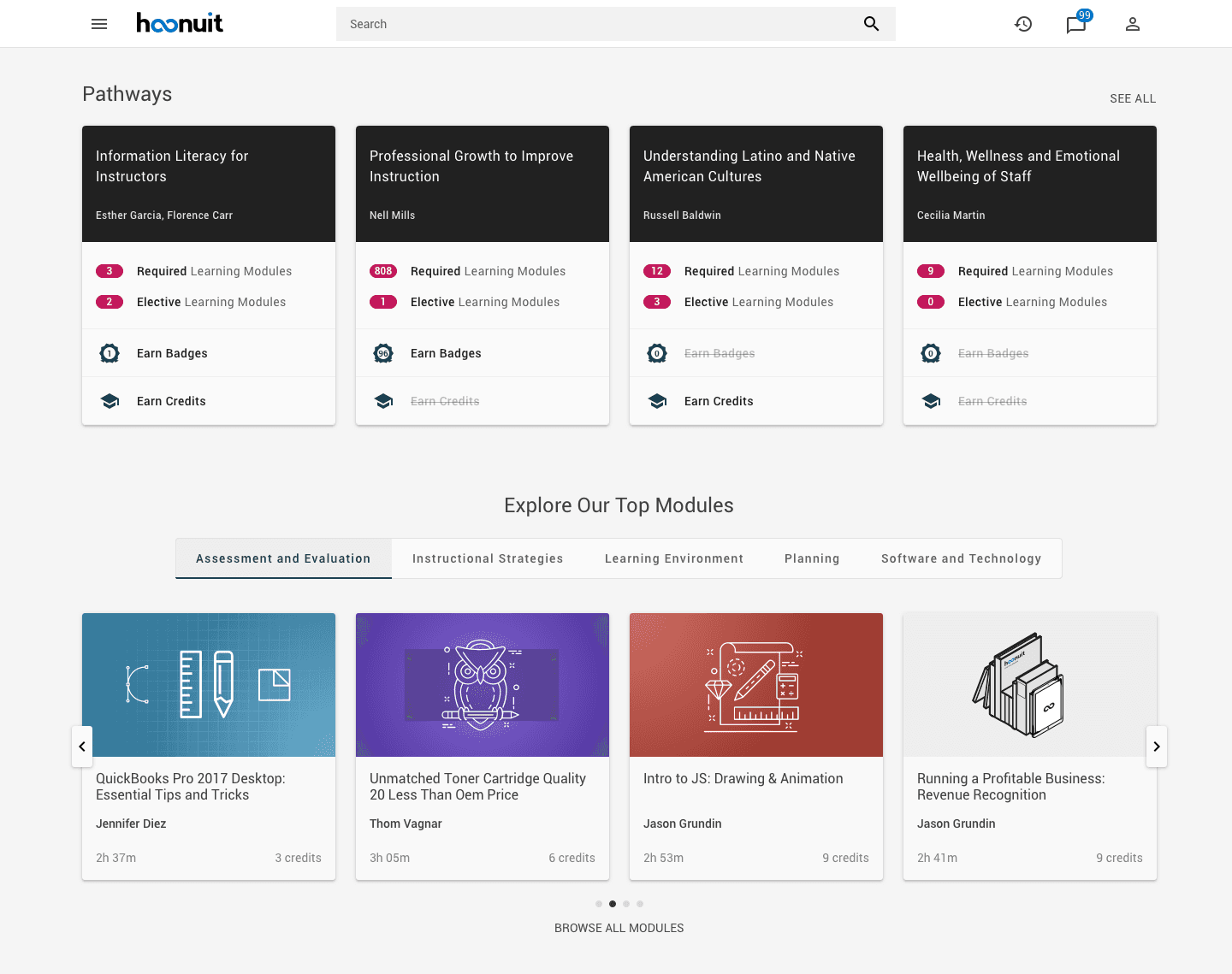Show next modules with right carousel arrow
Screen dimensions: 1232x974
pos(1157,747)
